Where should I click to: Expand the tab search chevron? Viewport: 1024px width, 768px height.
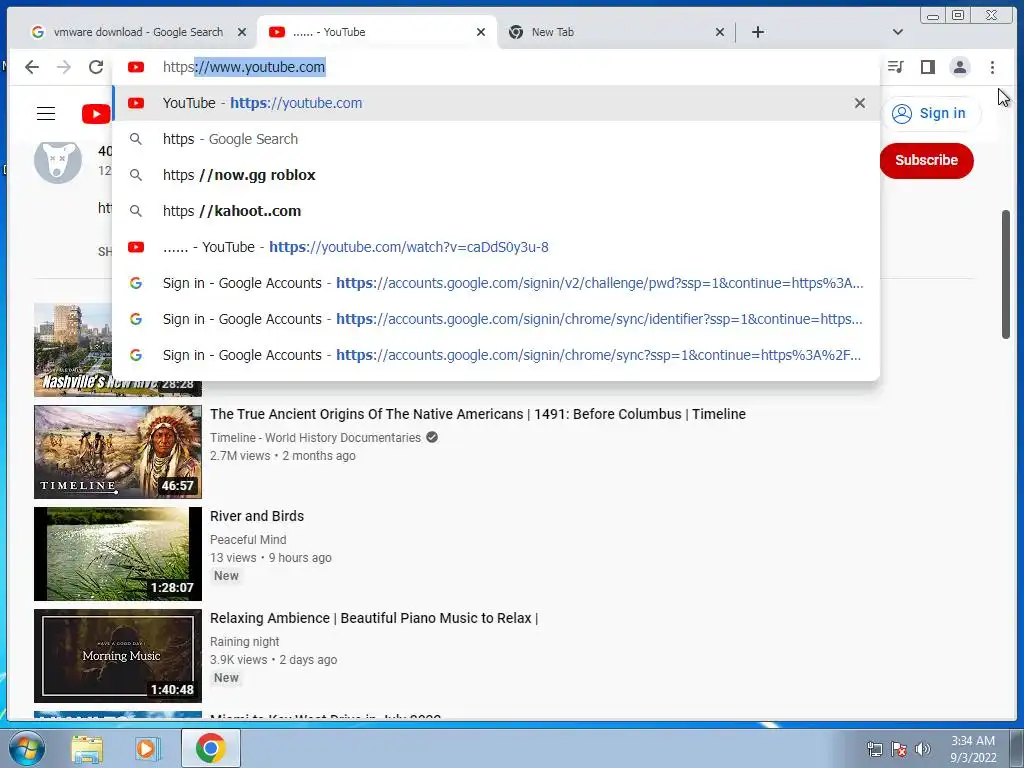[x=898, y=32]
